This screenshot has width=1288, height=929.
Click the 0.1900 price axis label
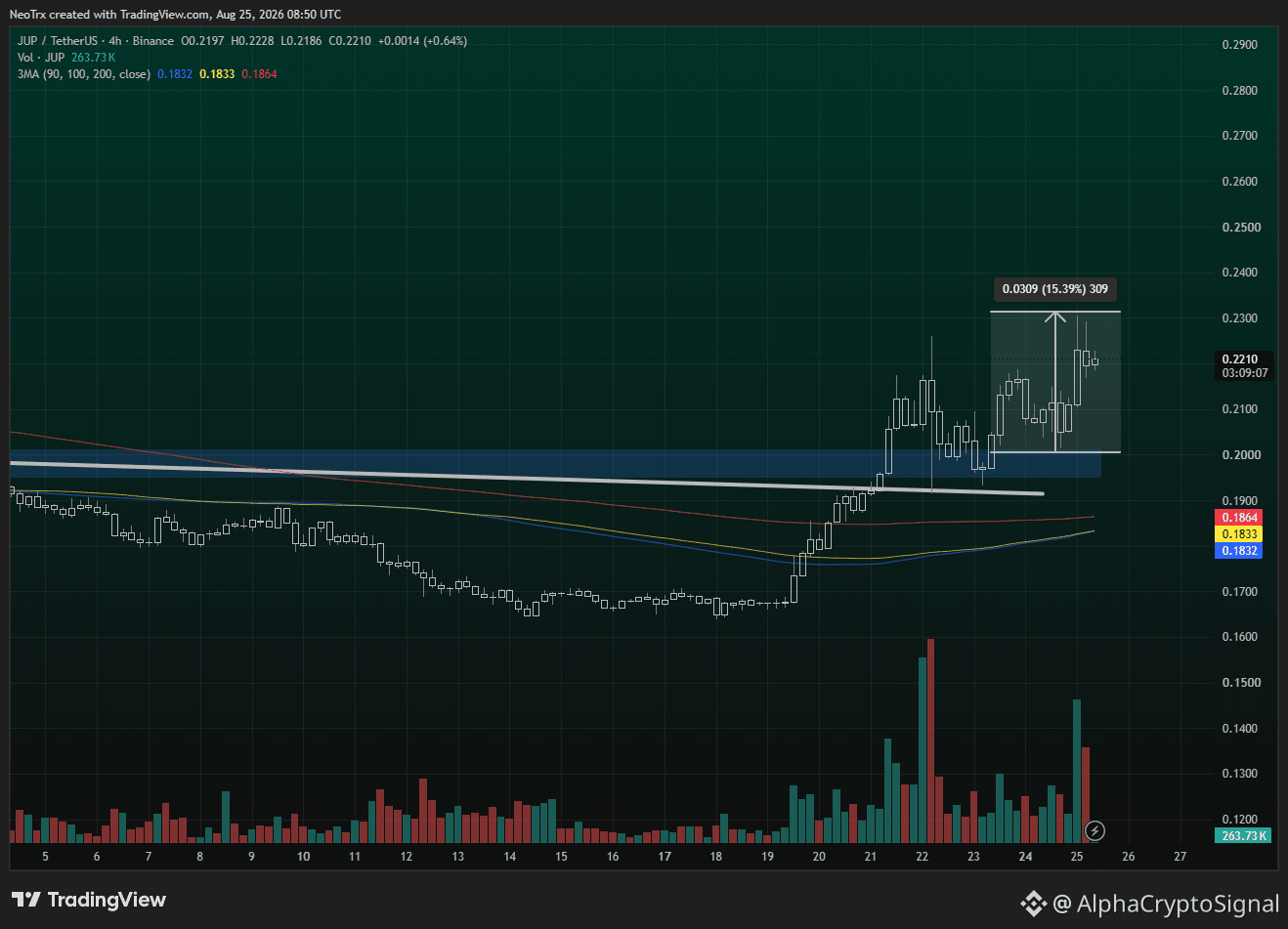click(1240, 501)
